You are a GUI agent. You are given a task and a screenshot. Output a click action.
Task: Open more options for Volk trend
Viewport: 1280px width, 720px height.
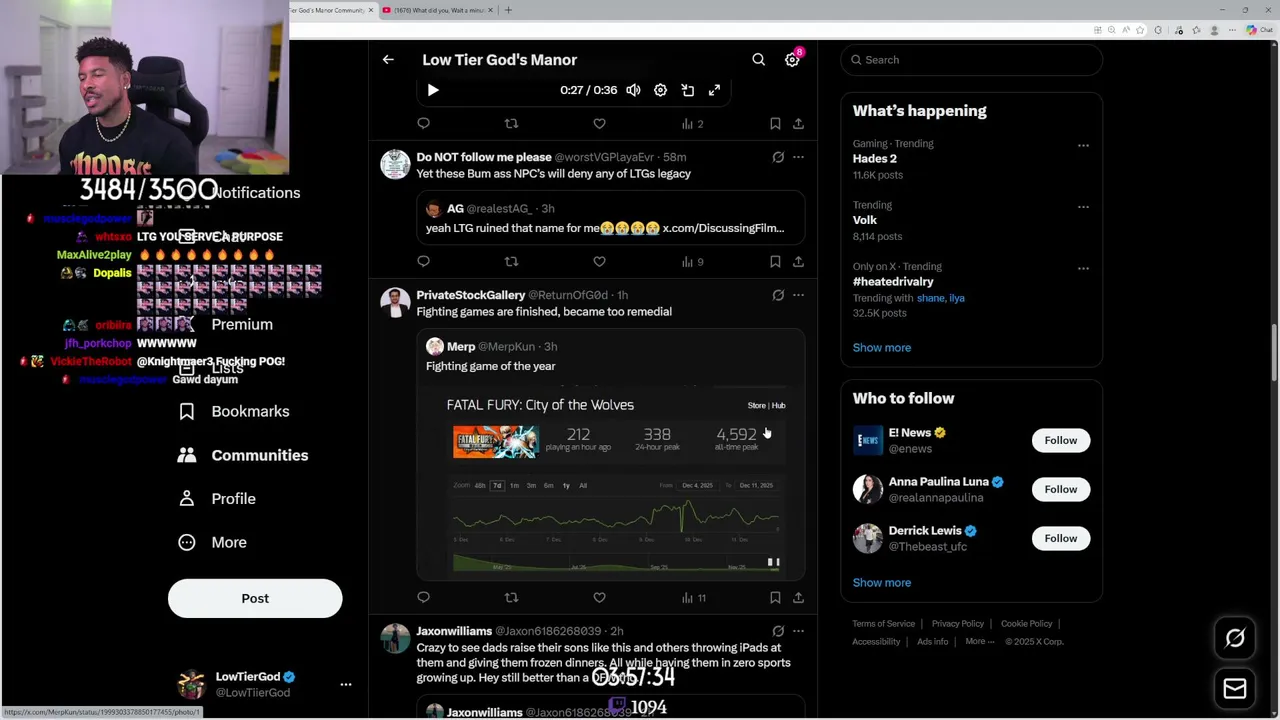tap(1083, 207)
